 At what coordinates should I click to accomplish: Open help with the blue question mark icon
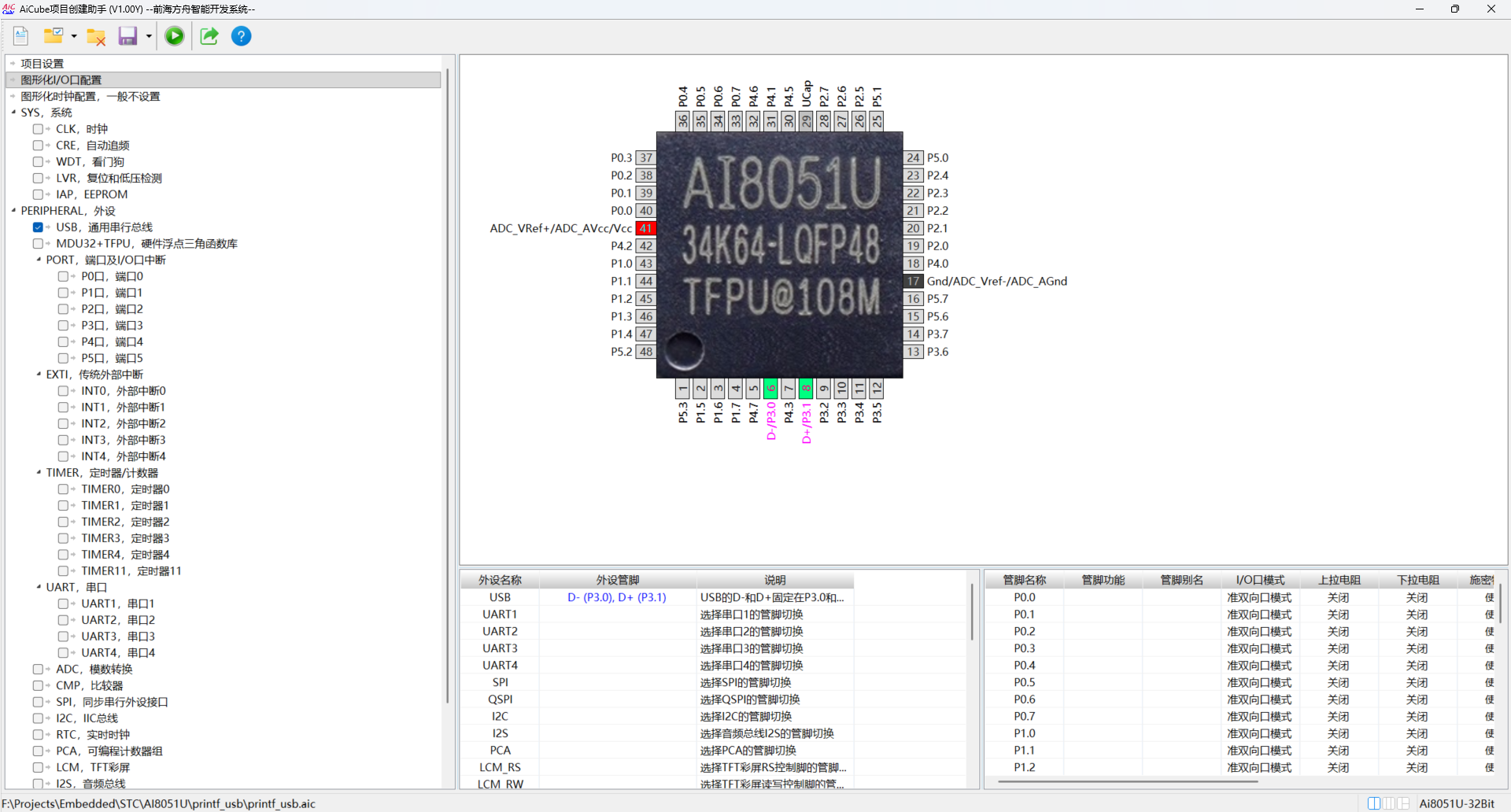point(242,36)
